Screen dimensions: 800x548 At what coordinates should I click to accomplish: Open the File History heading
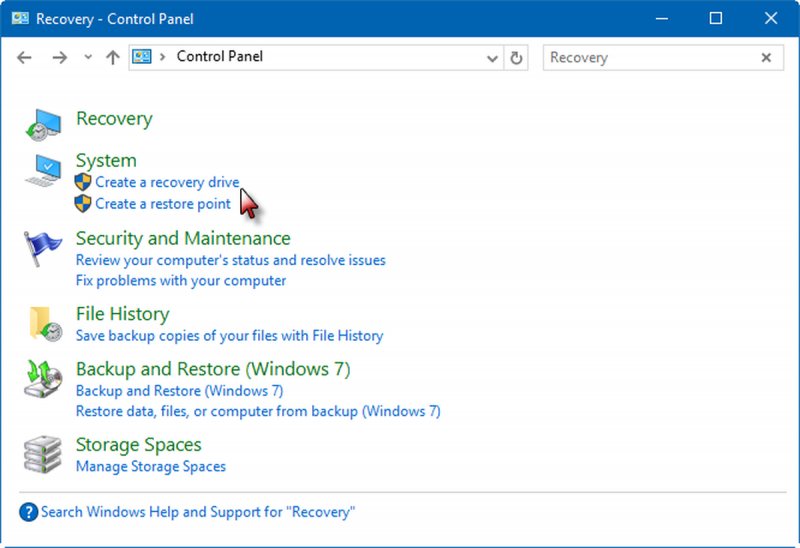(x=123, y=314)
